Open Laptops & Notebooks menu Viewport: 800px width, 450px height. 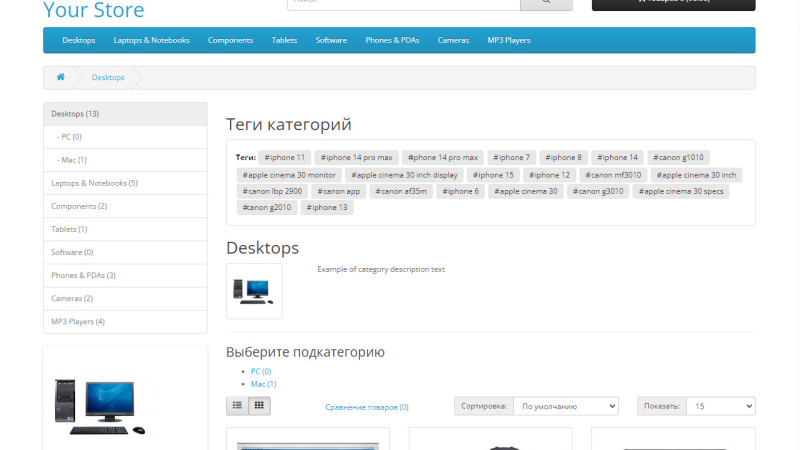pos(152,40)
